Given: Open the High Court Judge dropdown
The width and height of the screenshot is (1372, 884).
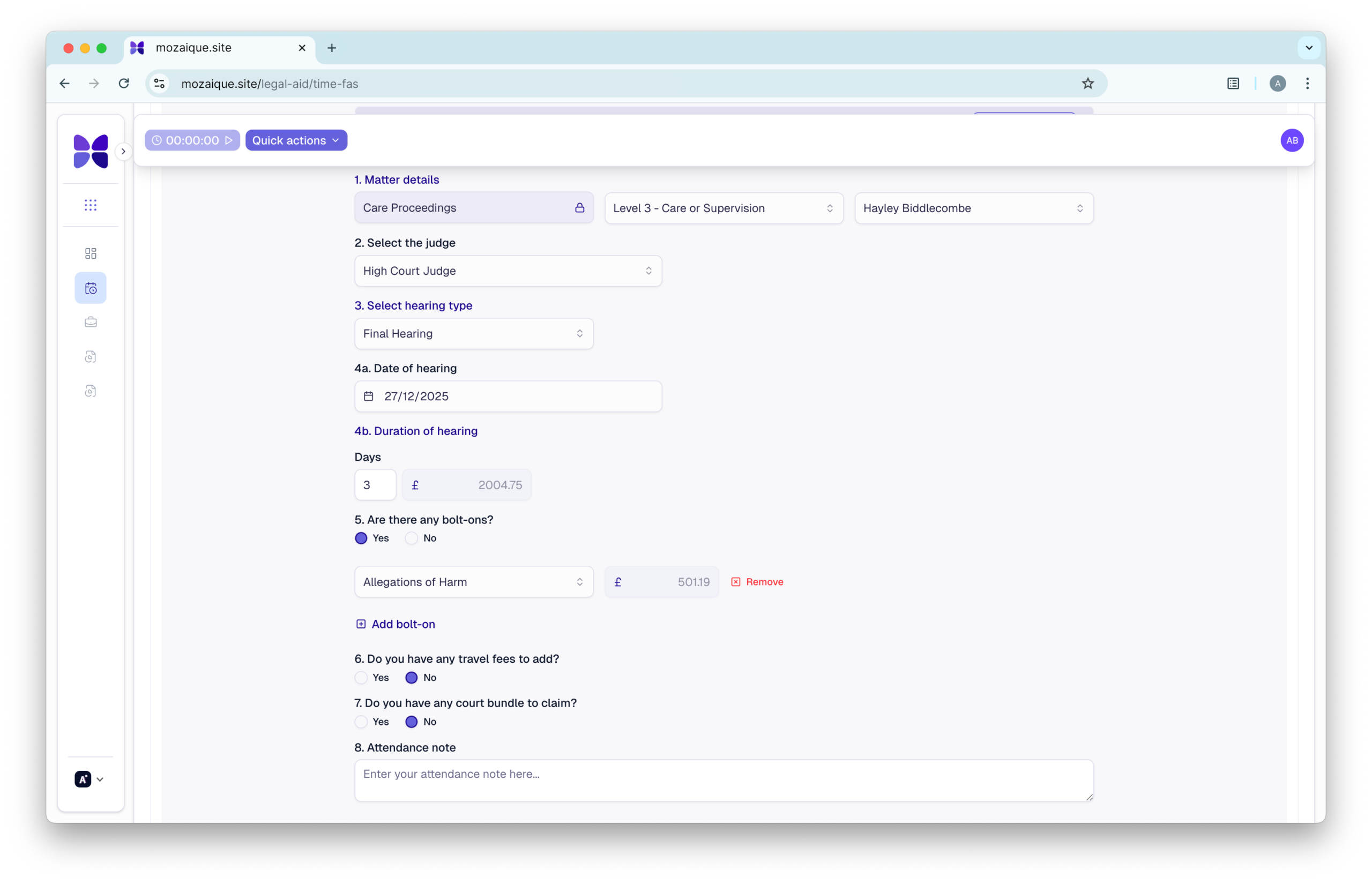Looking at the screenshot, I should coord(508,271).
